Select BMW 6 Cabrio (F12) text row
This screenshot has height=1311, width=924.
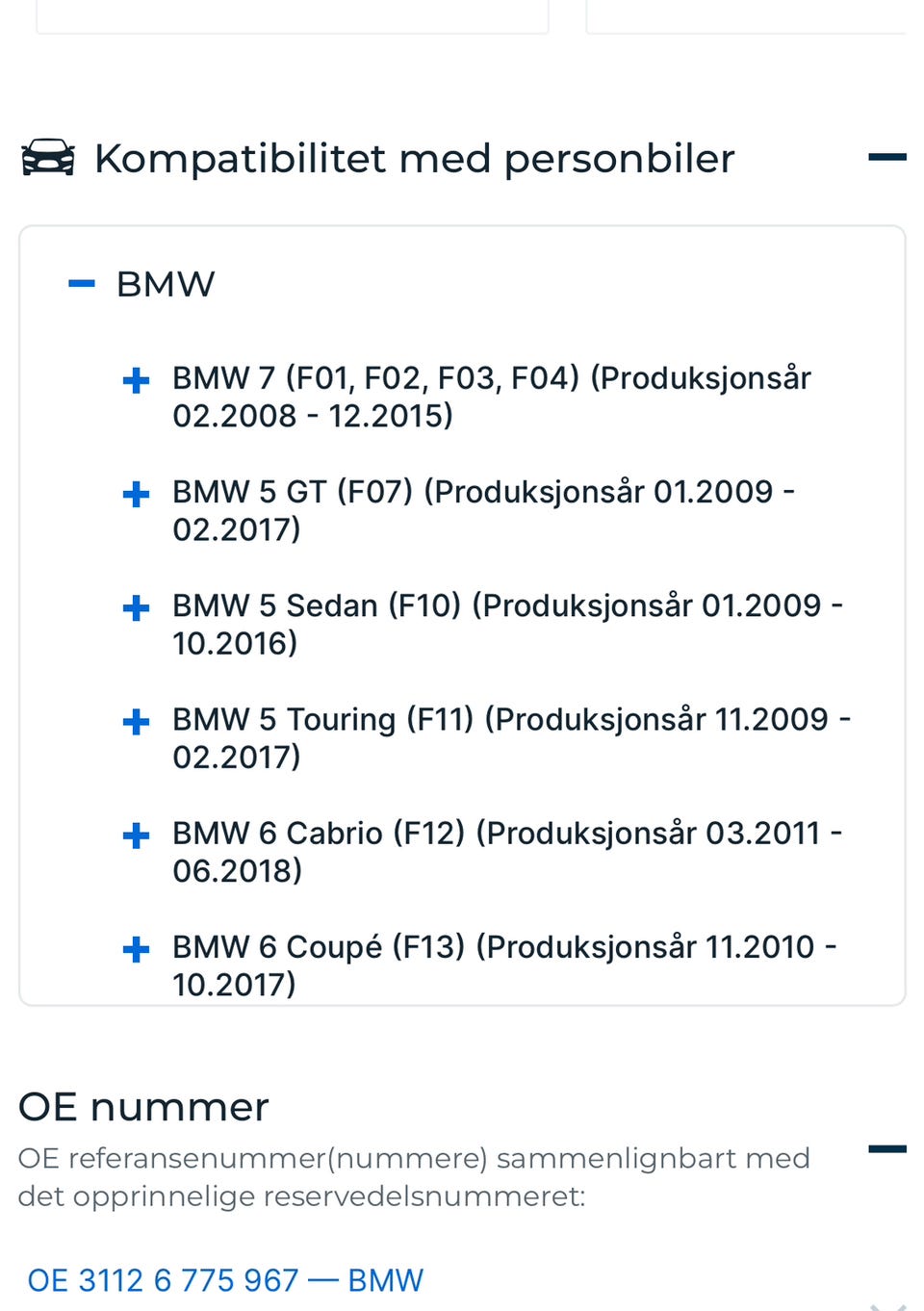[x=505, y=850]
